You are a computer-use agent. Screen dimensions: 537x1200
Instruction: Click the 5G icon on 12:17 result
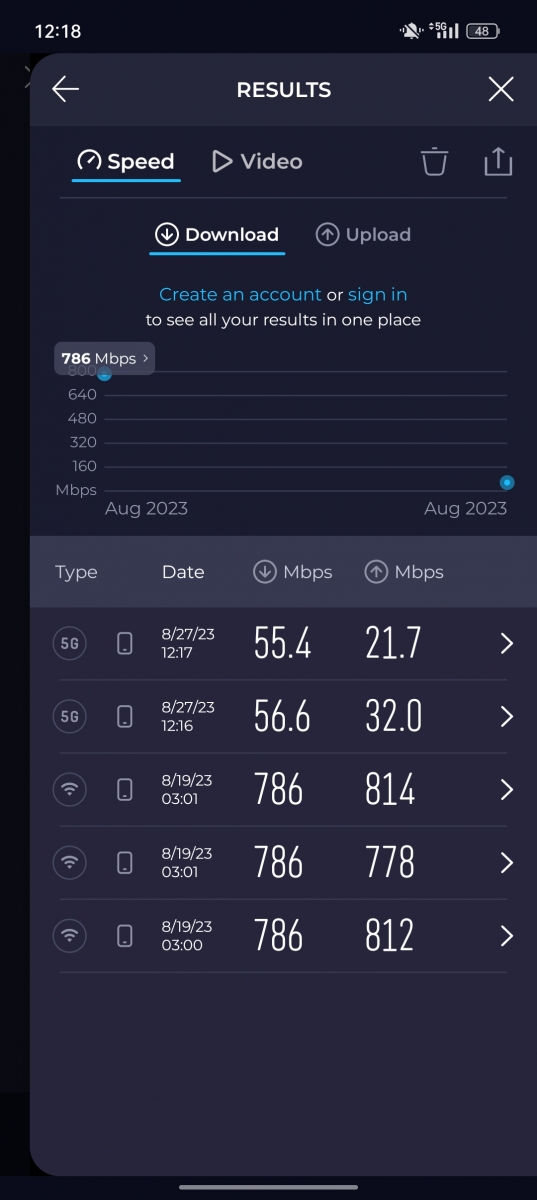tap(69, 644)
